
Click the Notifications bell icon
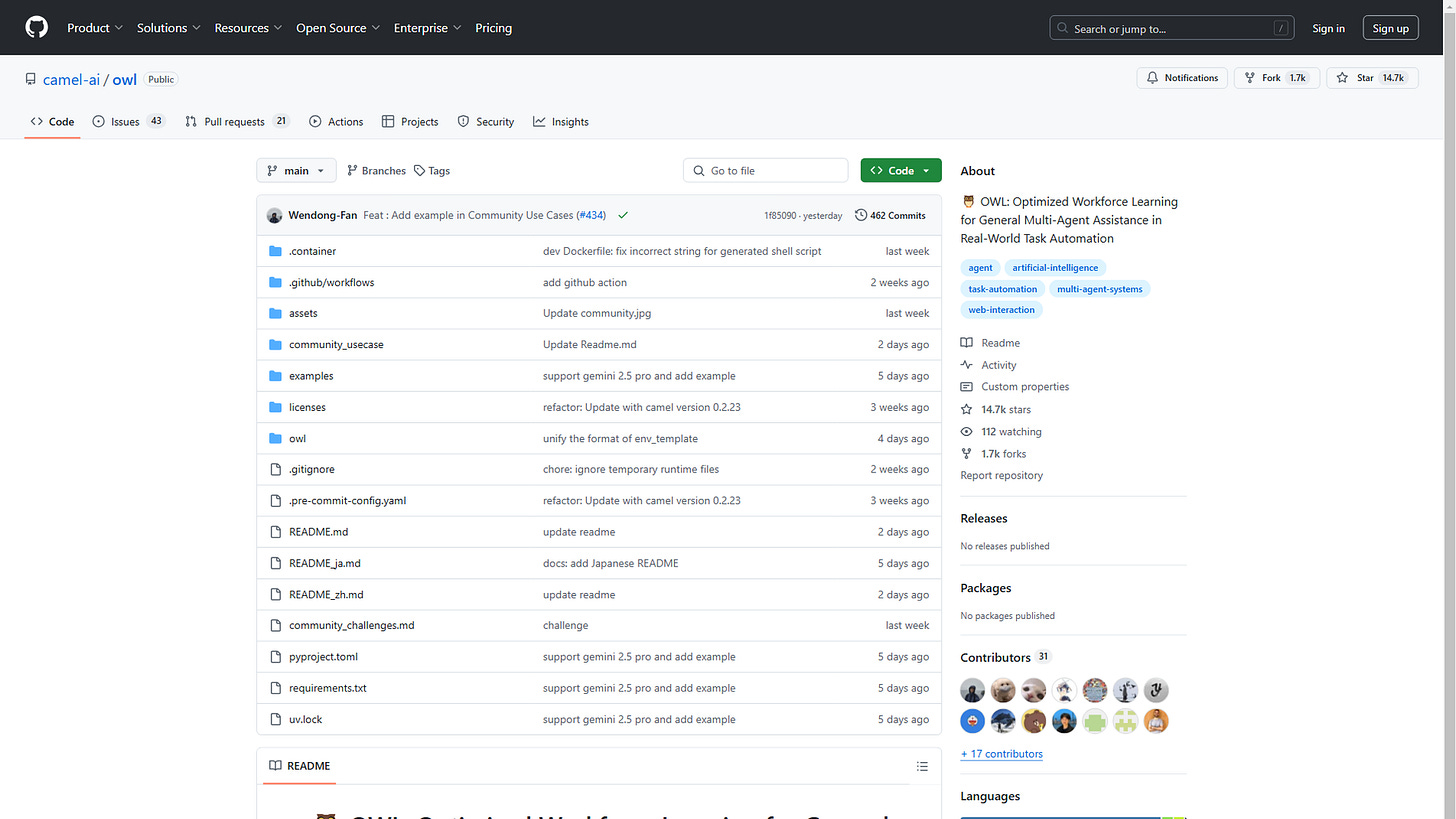pos(1153,78)
